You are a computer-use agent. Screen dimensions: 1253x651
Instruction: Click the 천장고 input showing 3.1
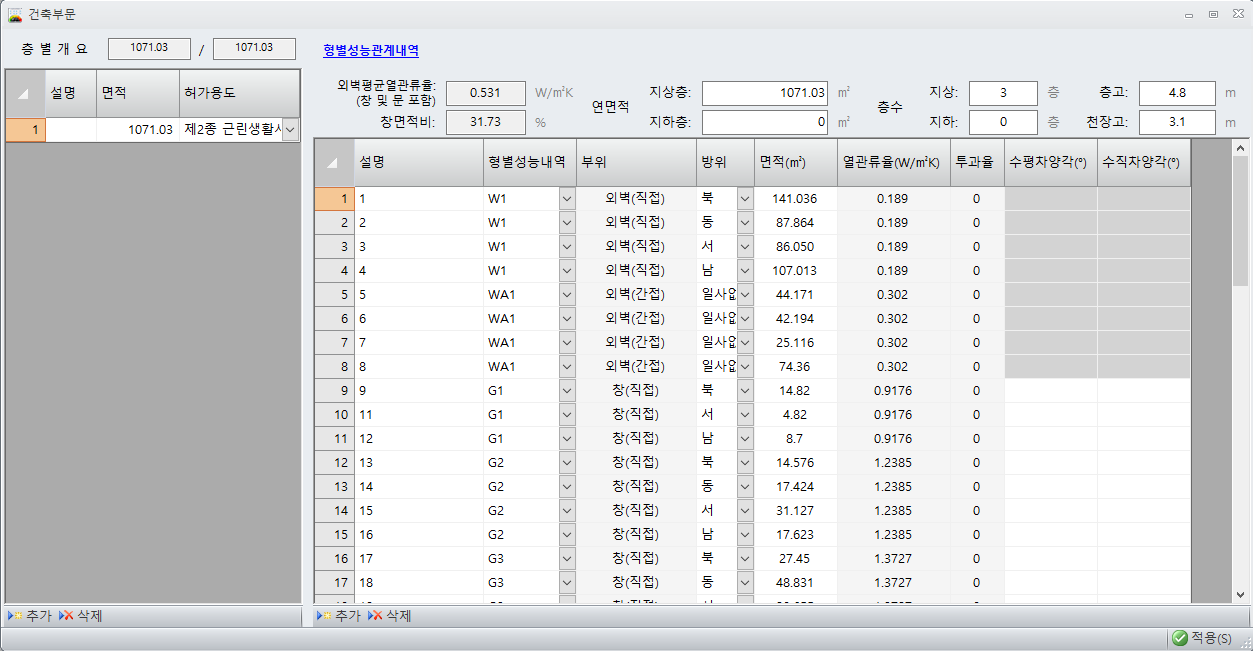(x=1177, y=122)
